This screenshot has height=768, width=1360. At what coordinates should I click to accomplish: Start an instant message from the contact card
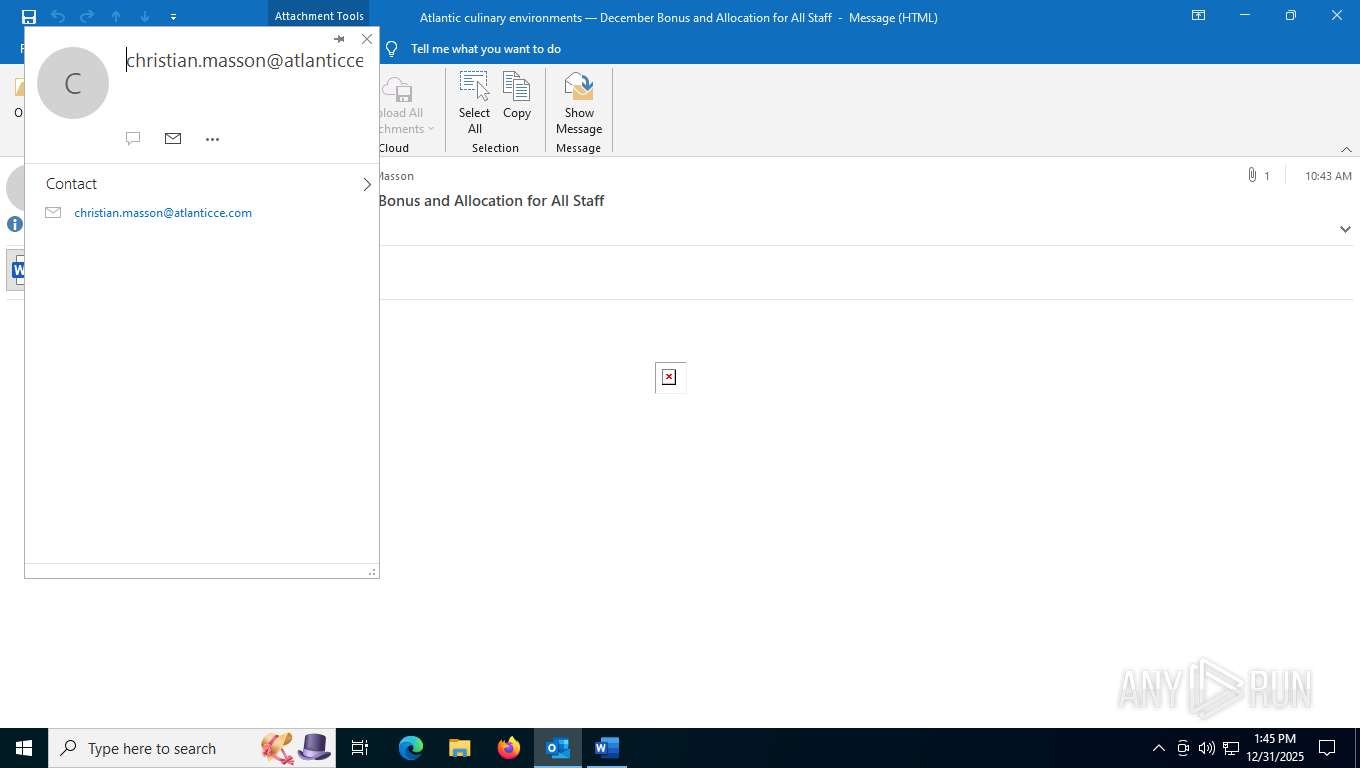(133, 139)
